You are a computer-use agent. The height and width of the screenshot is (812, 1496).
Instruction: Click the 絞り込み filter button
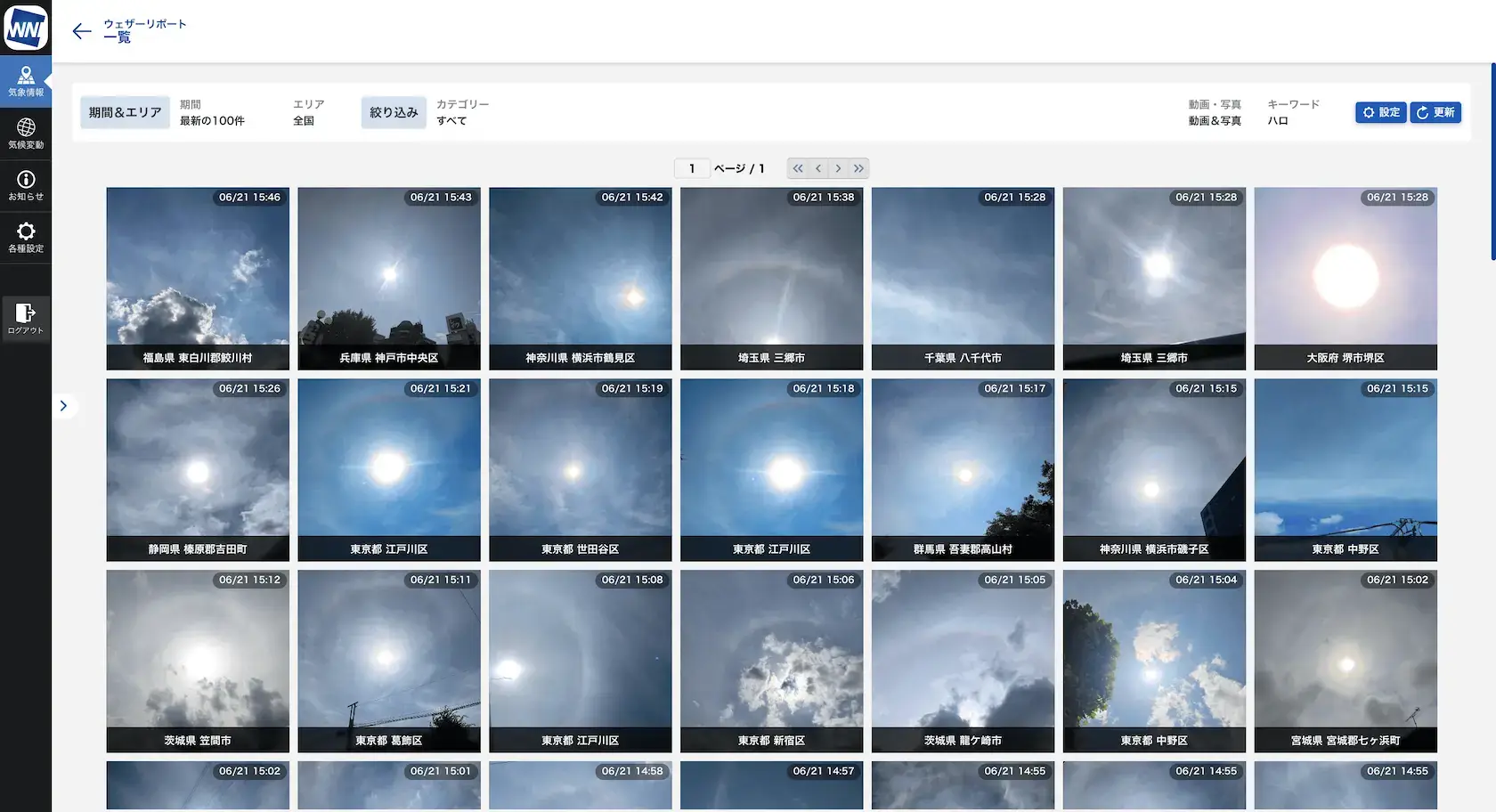coord(394,112)
